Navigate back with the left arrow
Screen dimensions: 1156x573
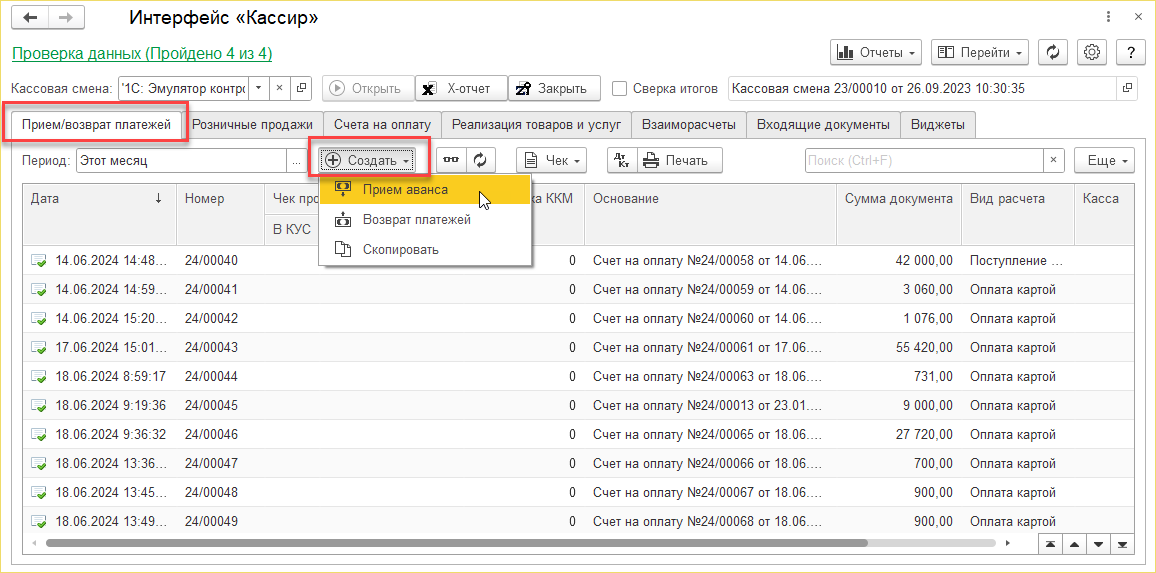[x=30, y=18]
